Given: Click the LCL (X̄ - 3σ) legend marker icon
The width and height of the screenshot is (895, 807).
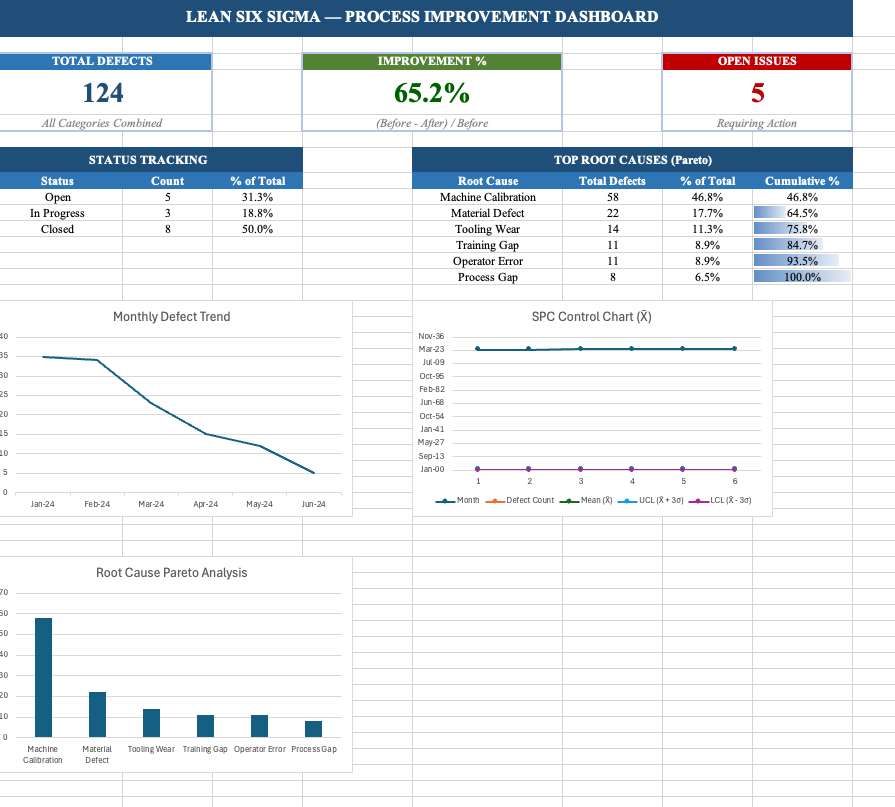Looking at the screenshot, I should click(696, 500).
